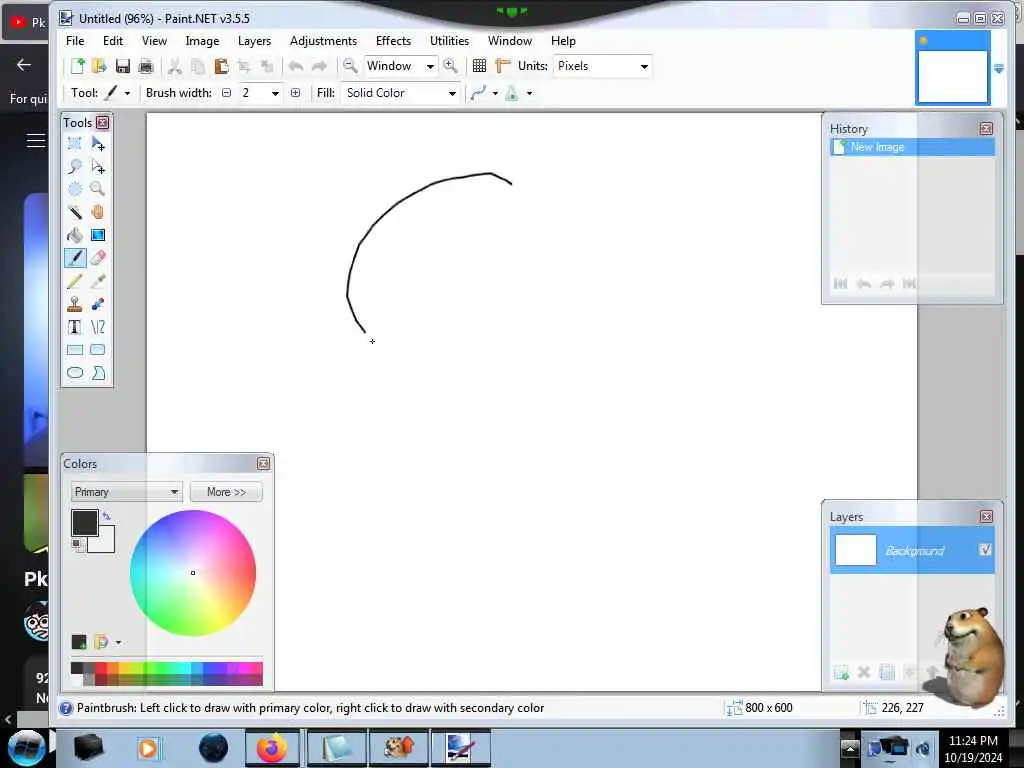
Task: Click the Zoom In magnifier icon
Action: click(450, 65)
